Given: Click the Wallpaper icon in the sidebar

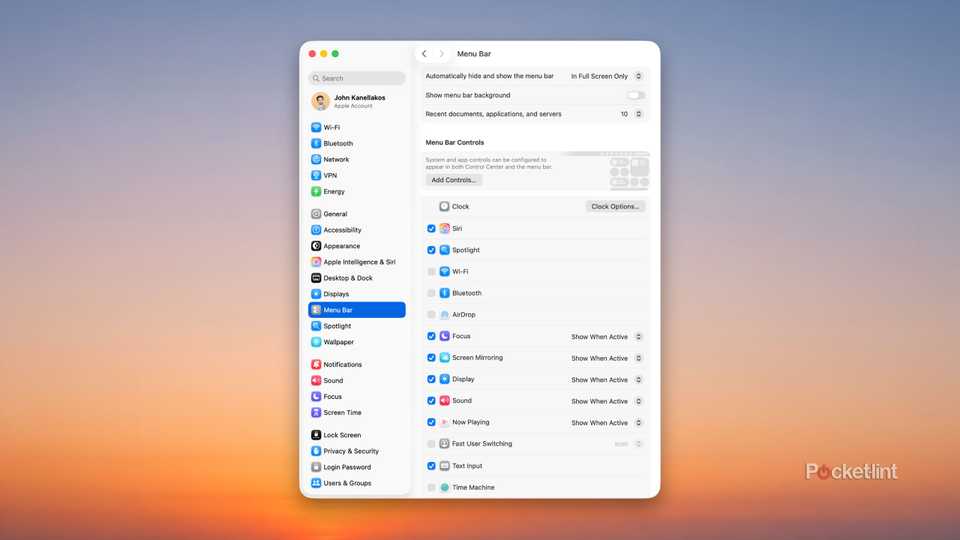Looking at the screenshot, I should point(316,342).
